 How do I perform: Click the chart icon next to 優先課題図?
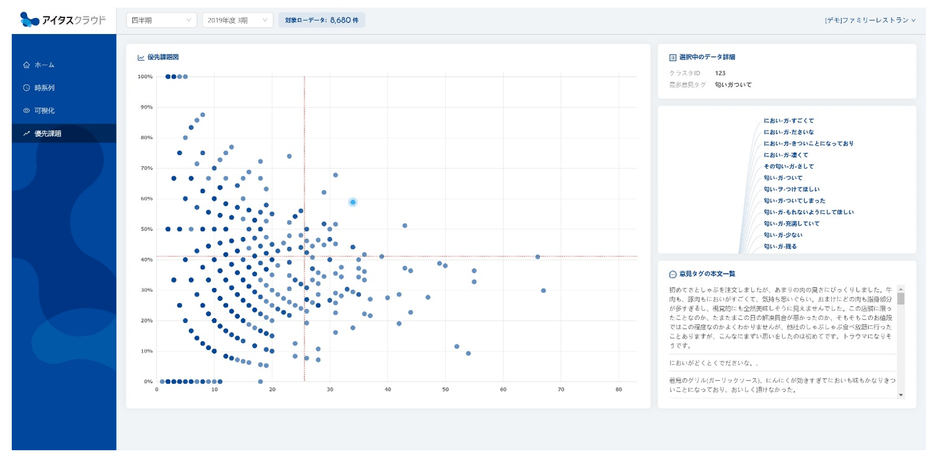point(140,57)
